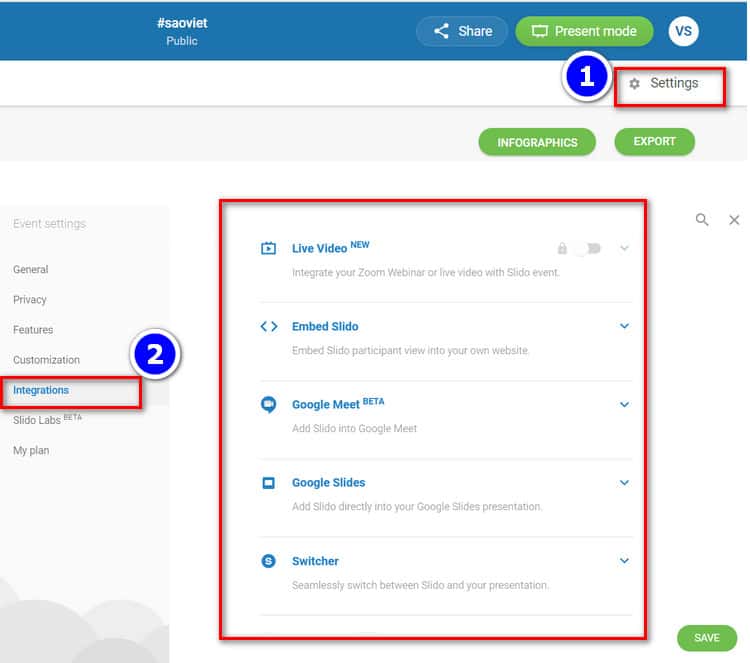Click the Live Video integration icon
The height and width of the screenshot is (663, 750).
click(268, 249)
